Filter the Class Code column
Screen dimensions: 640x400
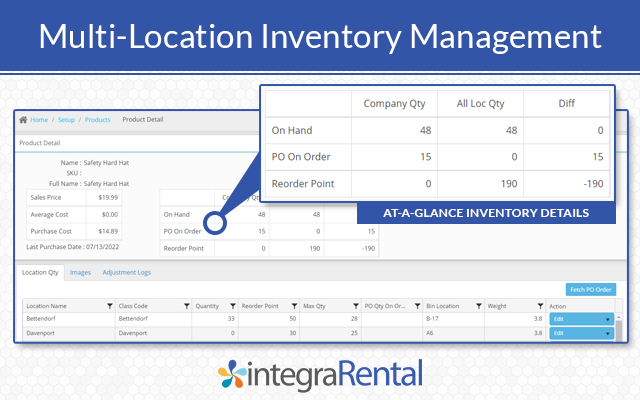coord(187,306)
